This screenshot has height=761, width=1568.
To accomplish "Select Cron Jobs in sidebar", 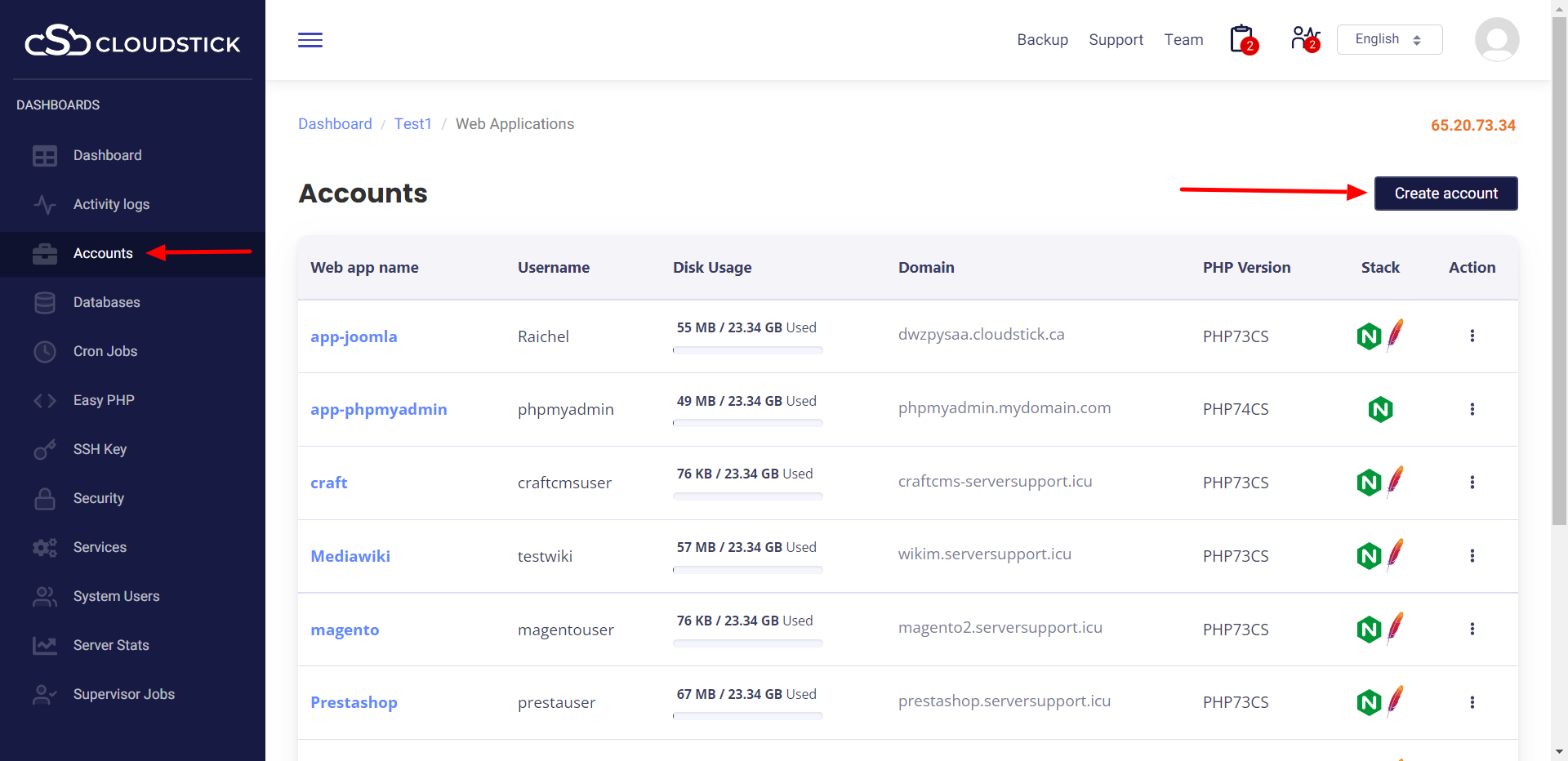I will click(105, 351).
